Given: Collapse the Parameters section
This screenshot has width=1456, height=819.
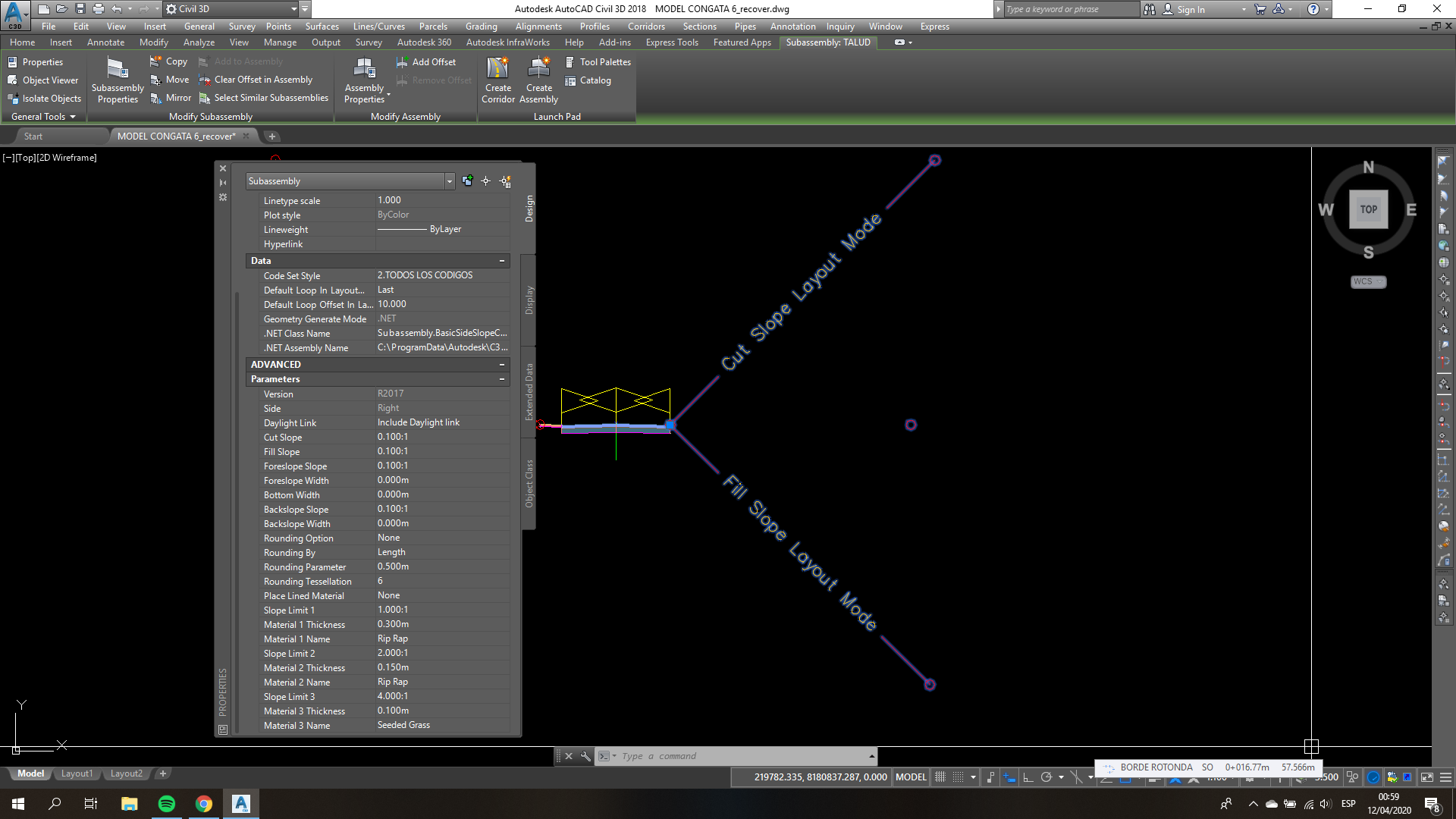Looking at the screenshot, I should point(501,379).
